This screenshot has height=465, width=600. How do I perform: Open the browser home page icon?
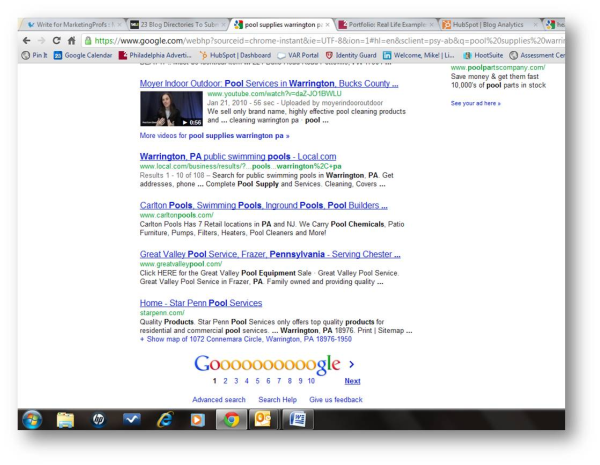point(72,41)
